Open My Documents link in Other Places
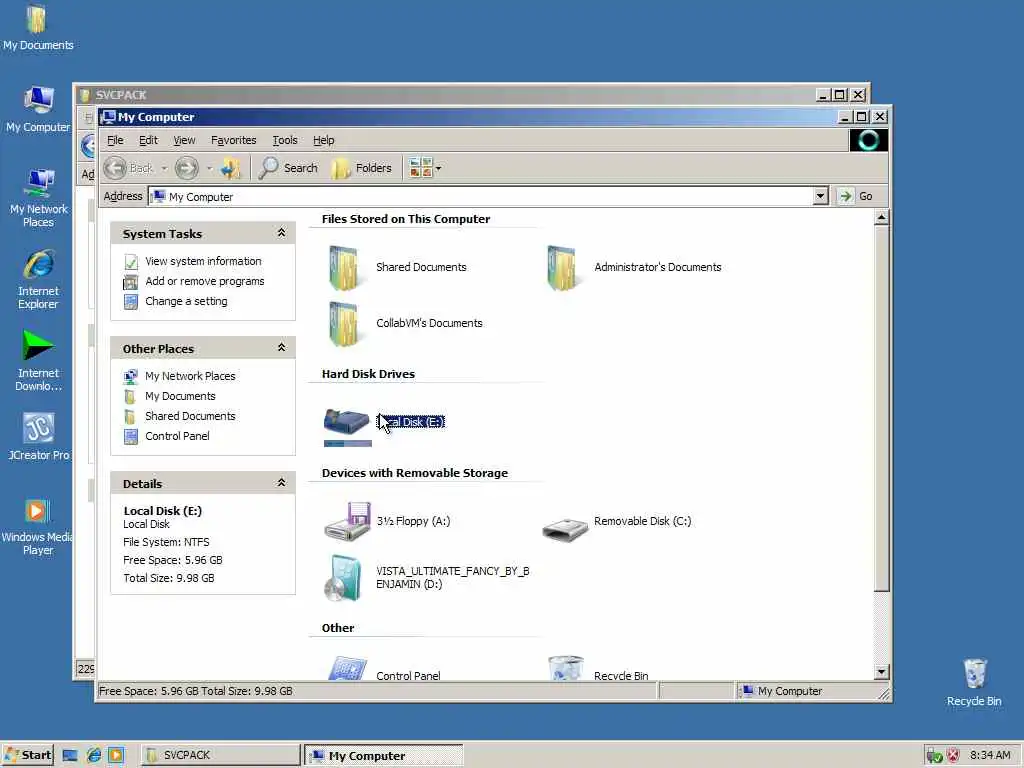 click(180, 396)
